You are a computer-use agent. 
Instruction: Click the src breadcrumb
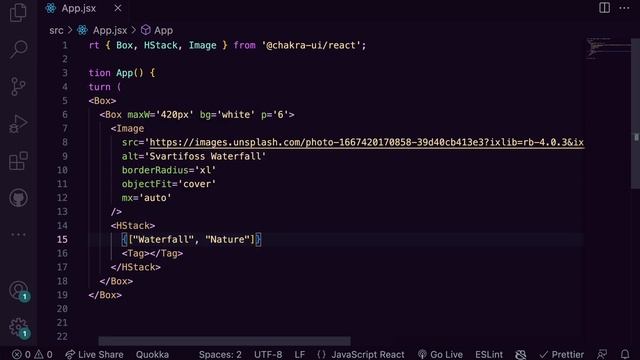(x=56, y=30)
